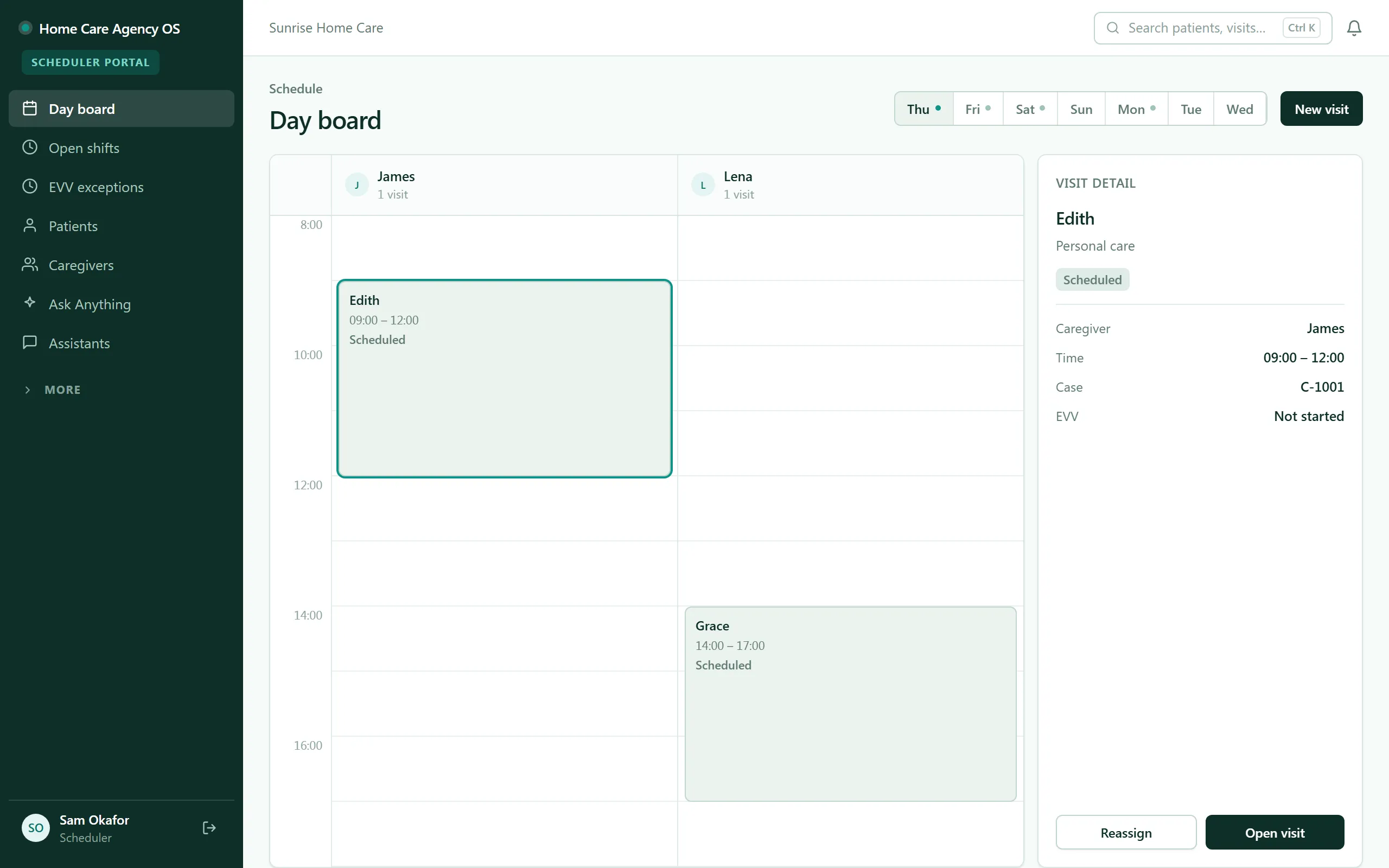
Task: Open the Wed day tab
Action: [x=1240, y=108]
